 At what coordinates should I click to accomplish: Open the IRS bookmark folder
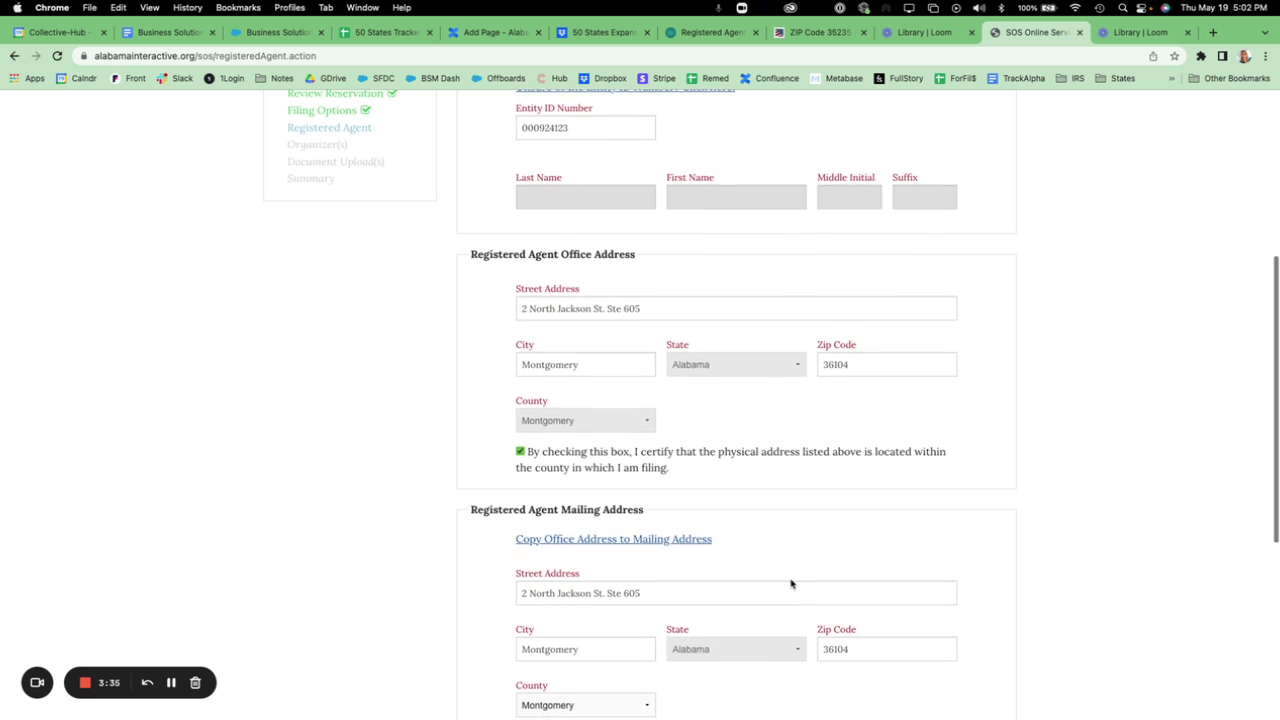(x=1070, y=78)
